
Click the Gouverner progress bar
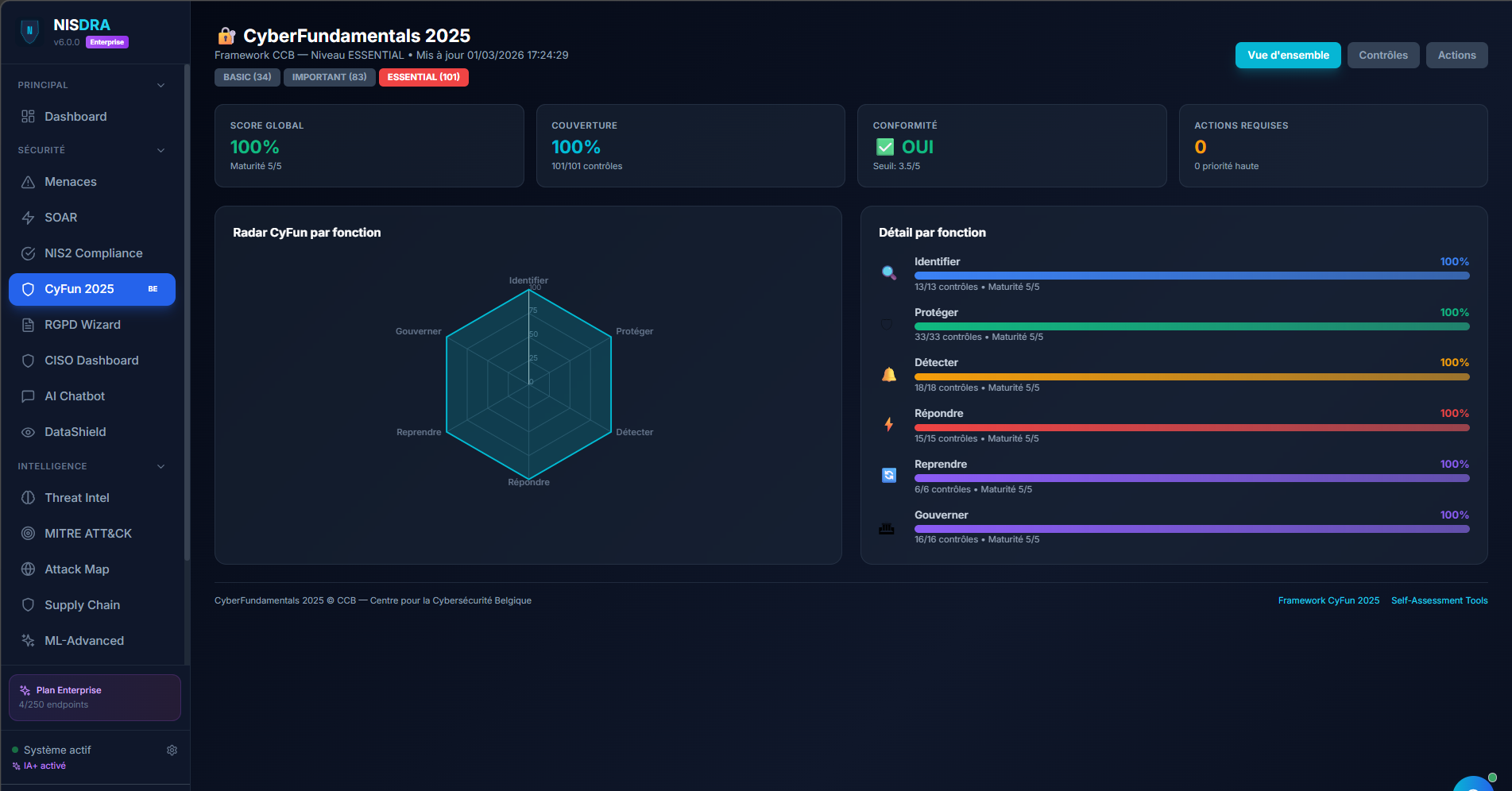click(x=1192, y=529)
